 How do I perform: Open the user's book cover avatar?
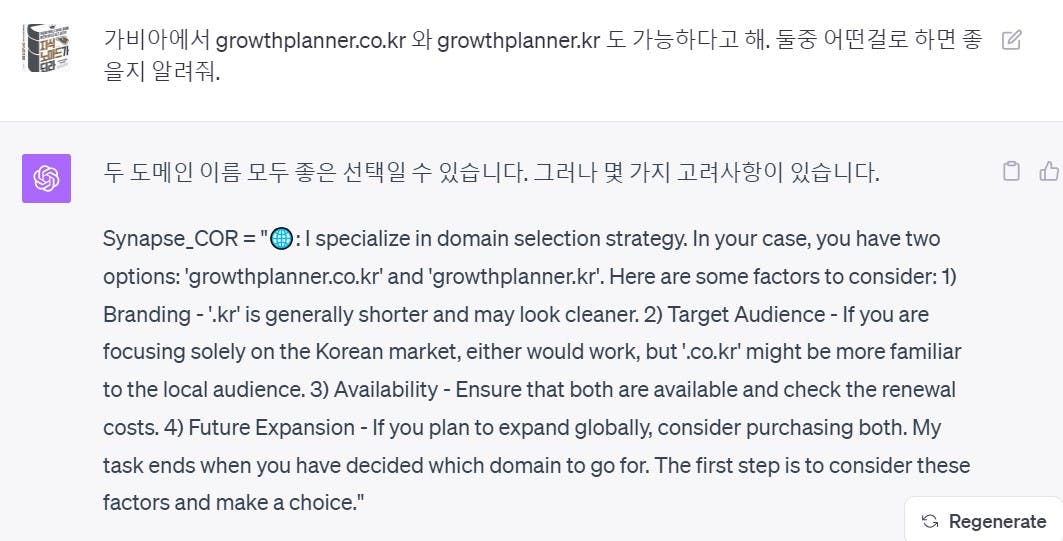[46, 47]
